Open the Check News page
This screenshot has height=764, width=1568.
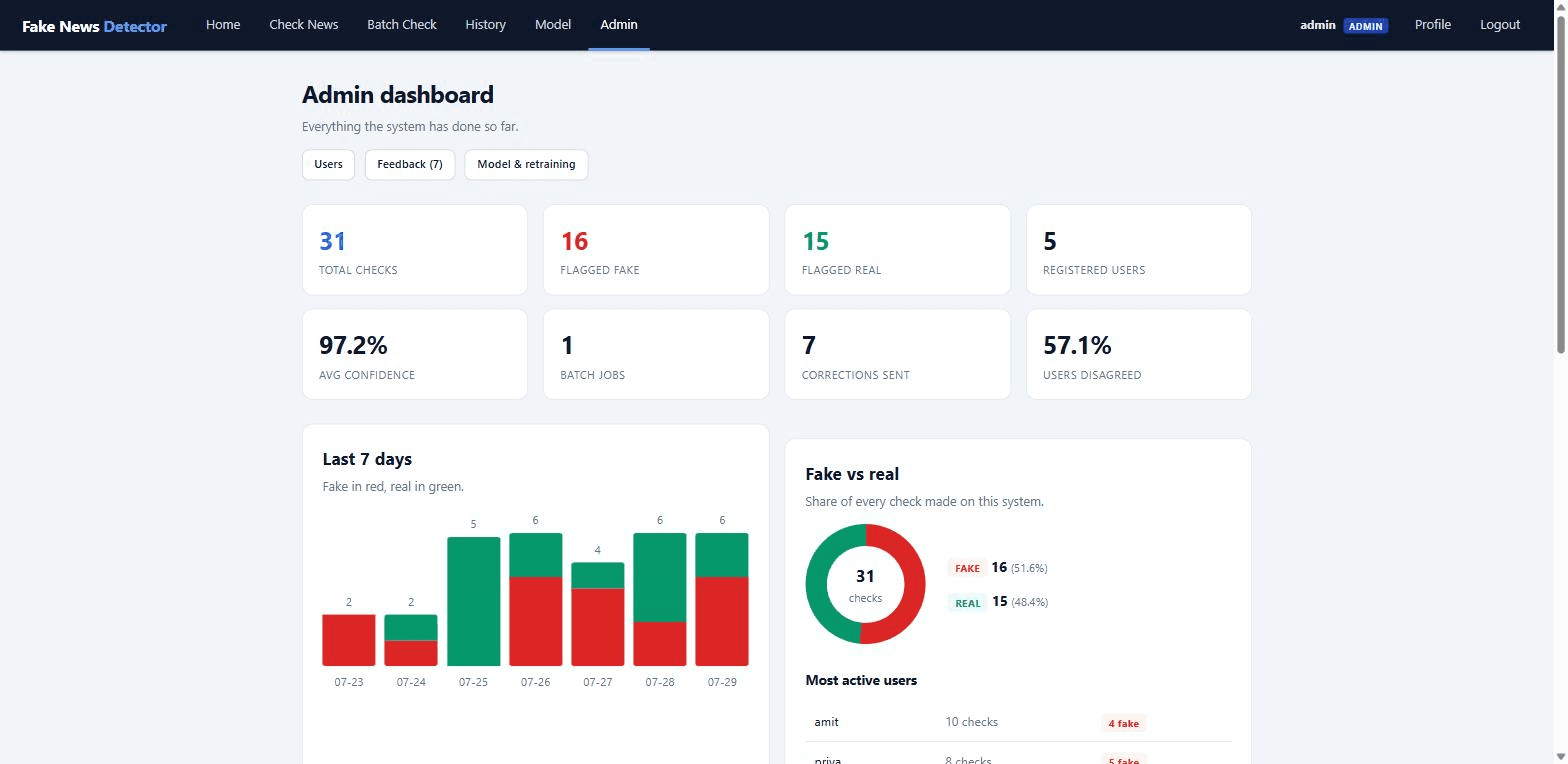tap(304, 25)
